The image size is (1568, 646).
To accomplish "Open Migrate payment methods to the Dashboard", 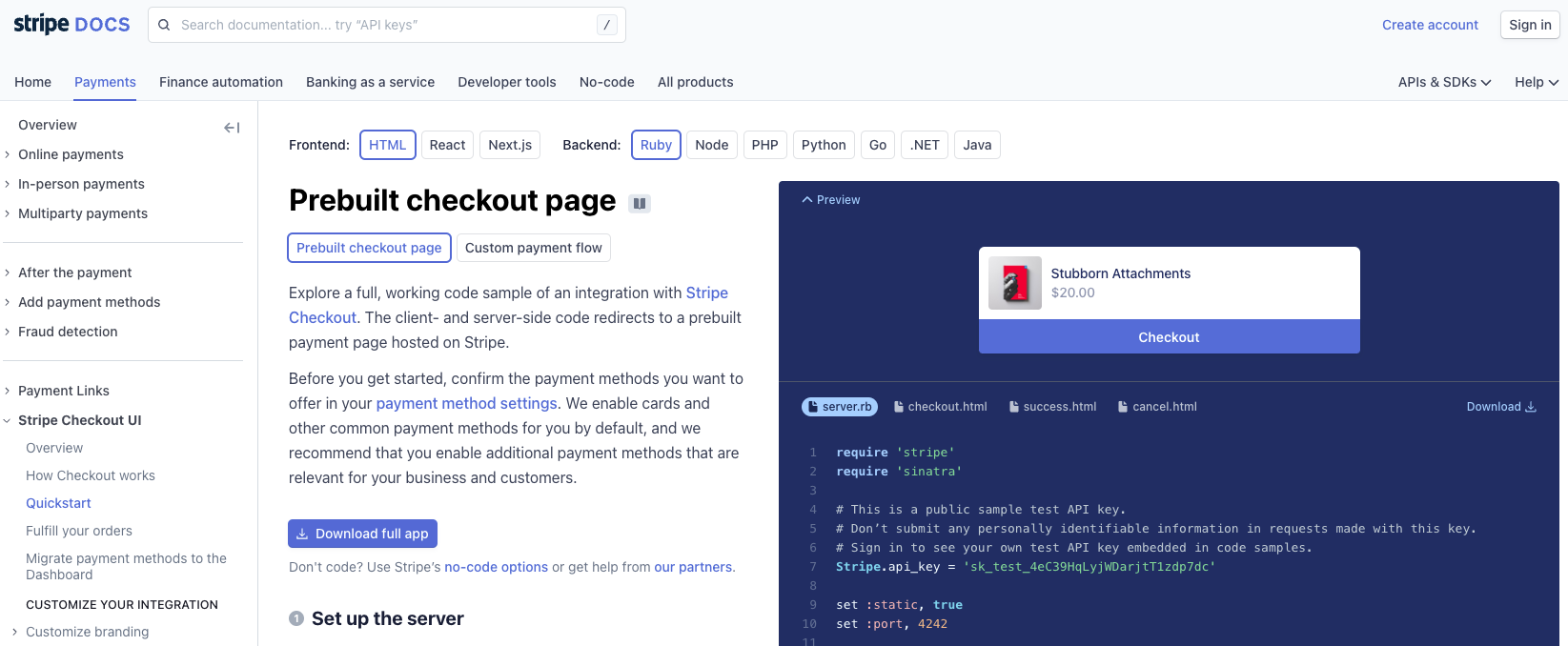I will [x=126, y=566].
